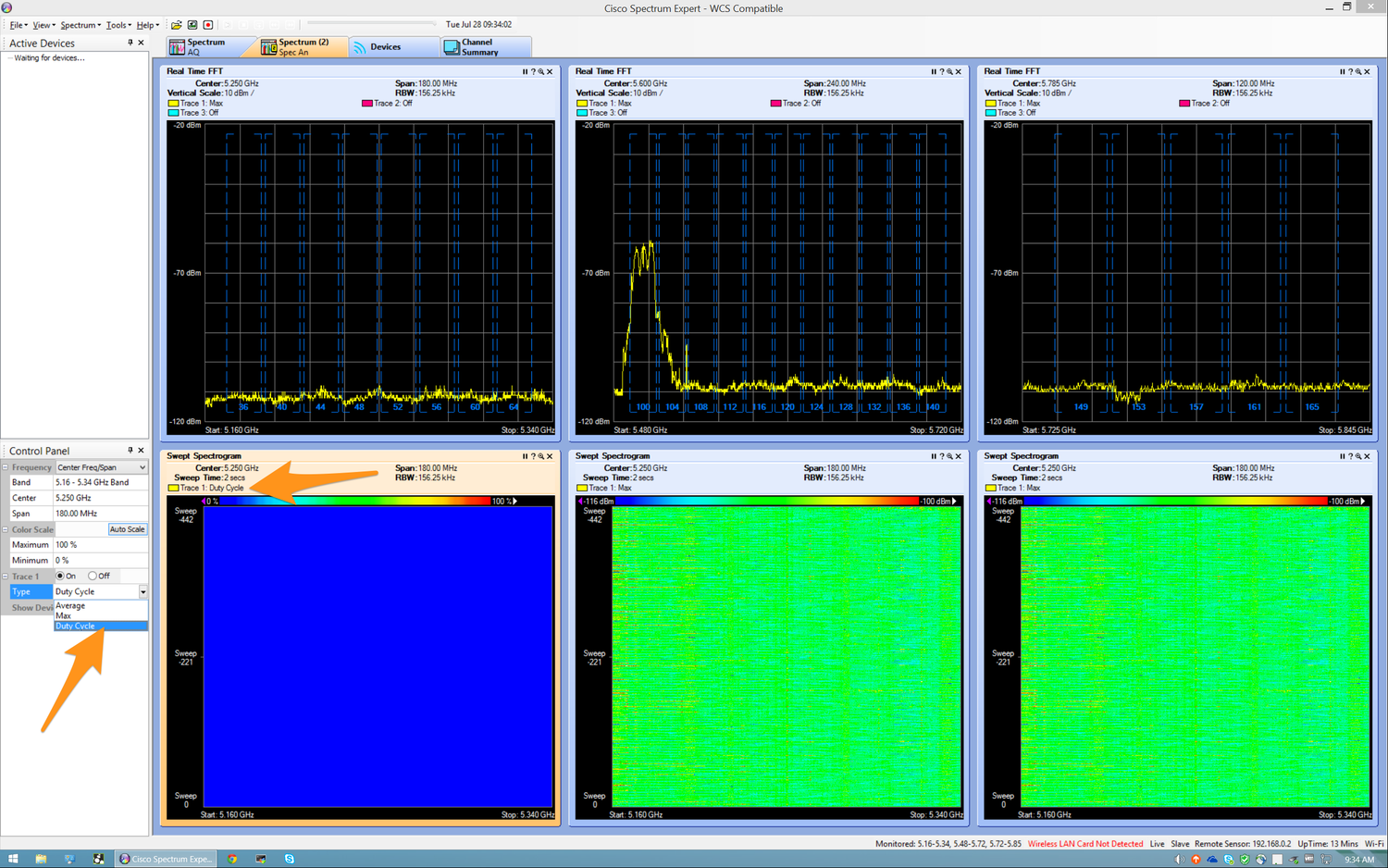Open help for the top-left Real Time FFT
The height and width of the screenshot is (868, 1388).
coord(533,71)
